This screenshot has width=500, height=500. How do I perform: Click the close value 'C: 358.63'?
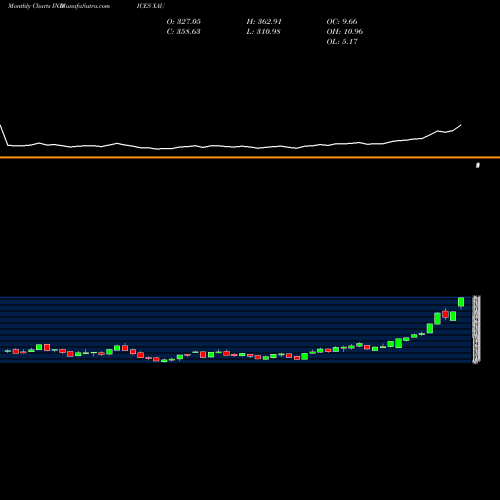[x=184, y=31]
